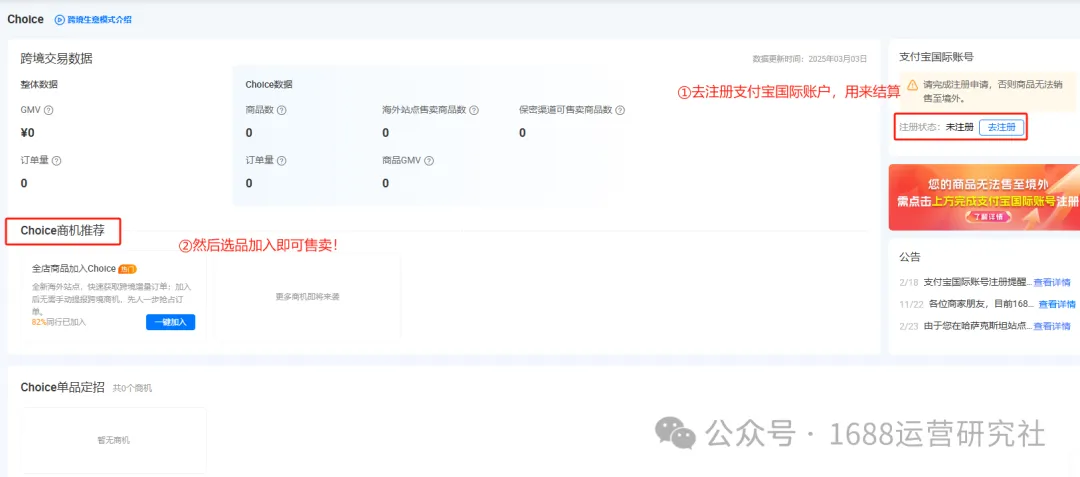Open 查看详情 for the 2/23 announcement
Viewport: 1080px width, 477px height.
click(1052, 326)
